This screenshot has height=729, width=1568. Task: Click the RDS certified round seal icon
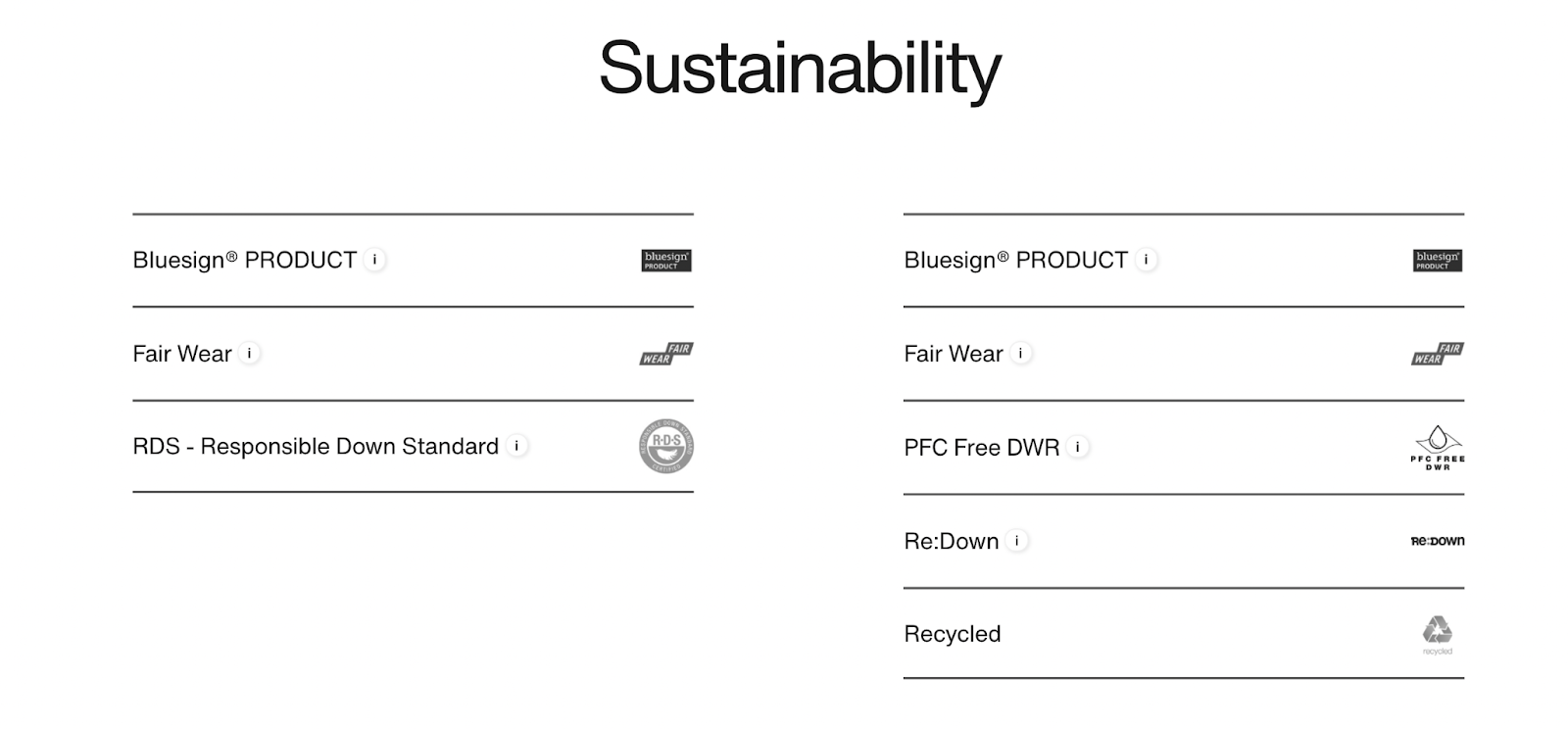[664, 446]
